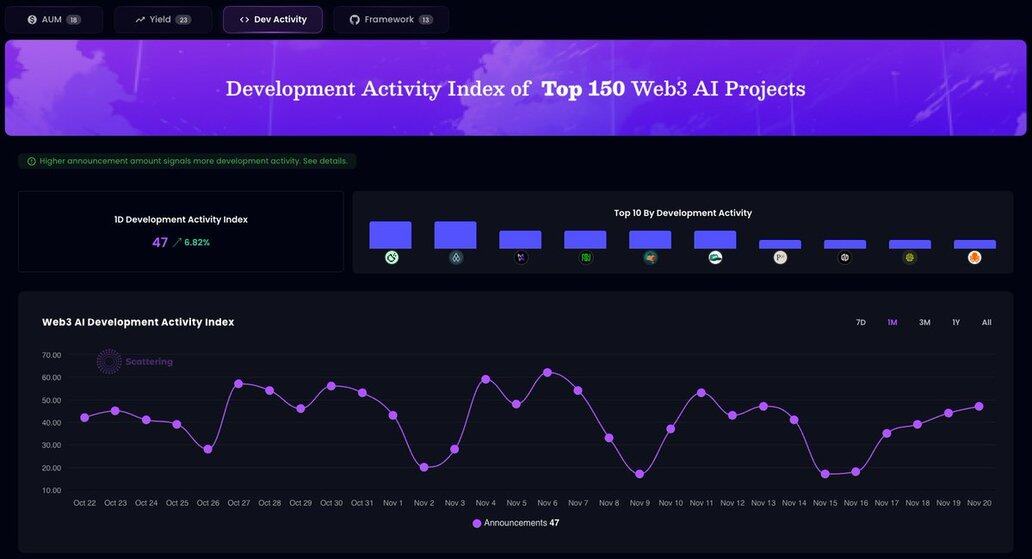Toggle the Announcements legend entry

pyautogui.click(x=516, y=523)
